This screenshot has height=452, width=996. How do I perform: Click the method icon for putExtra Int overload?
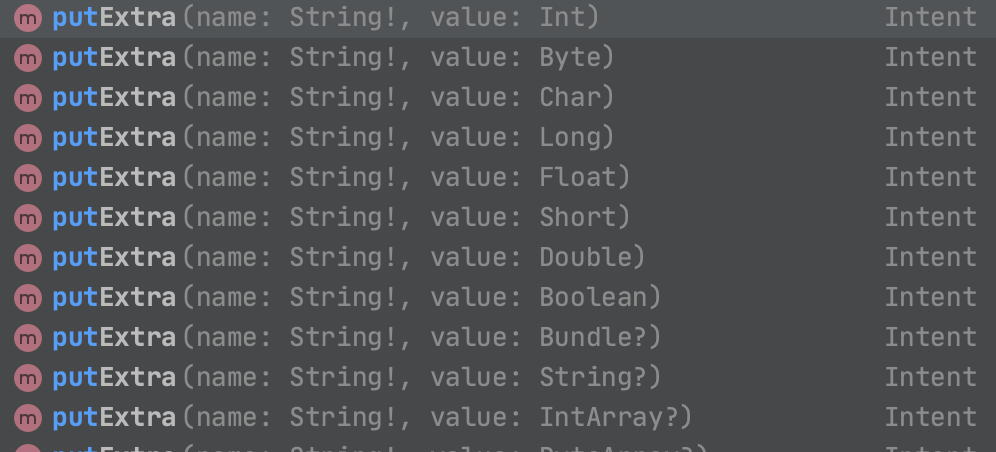(x=27, y=17)
